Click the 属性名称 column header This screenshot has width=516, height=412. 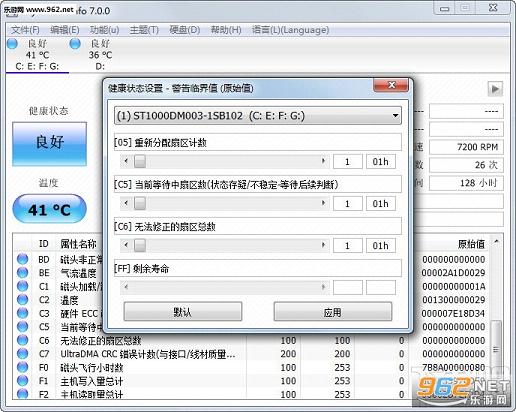[x=79, y=244]
